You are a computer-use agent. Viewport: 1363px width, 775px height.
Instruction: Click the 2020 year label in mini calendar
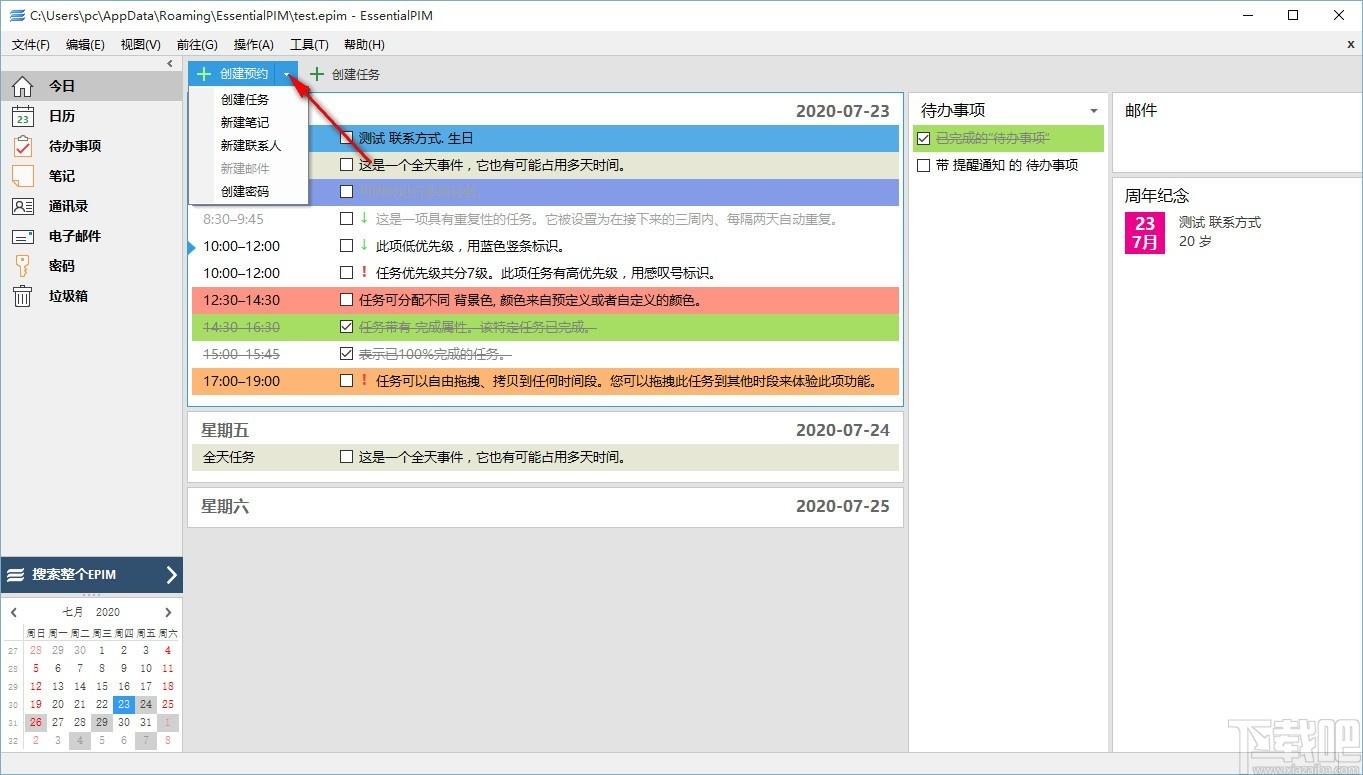click(x=108, y=612)
